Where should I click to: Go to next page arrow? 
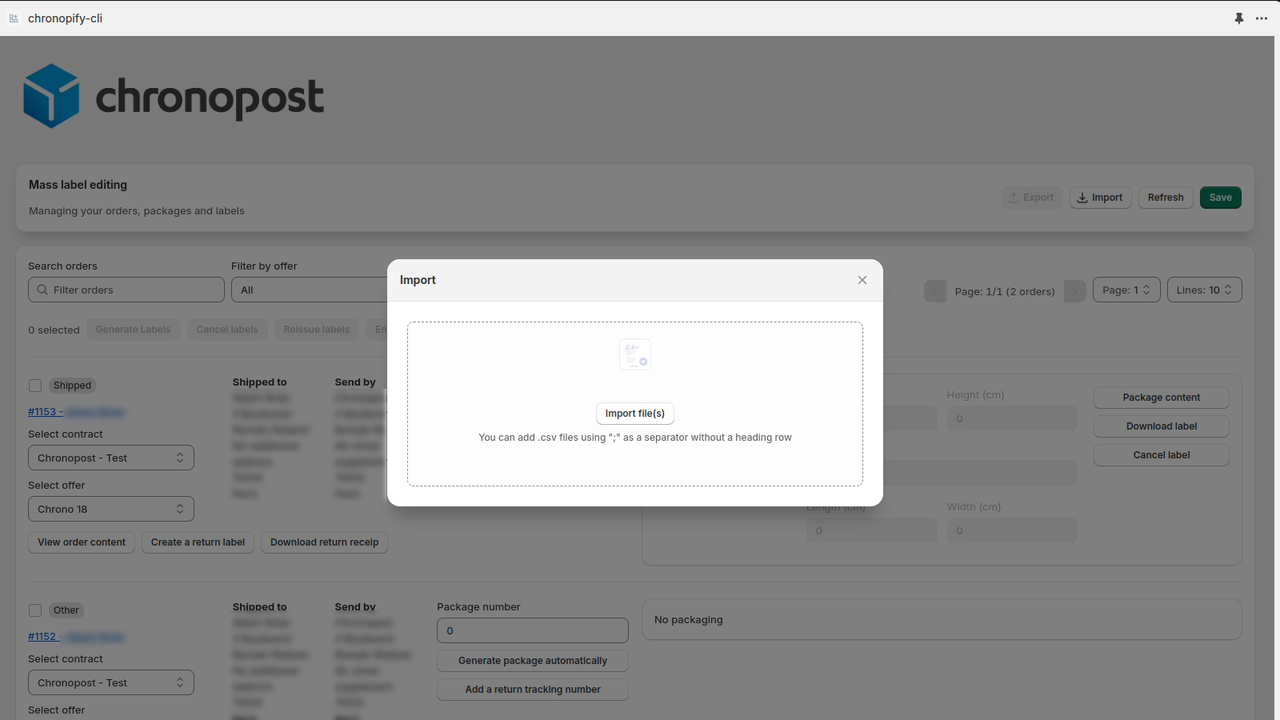pyautogui.click(x=1075, y=291)
